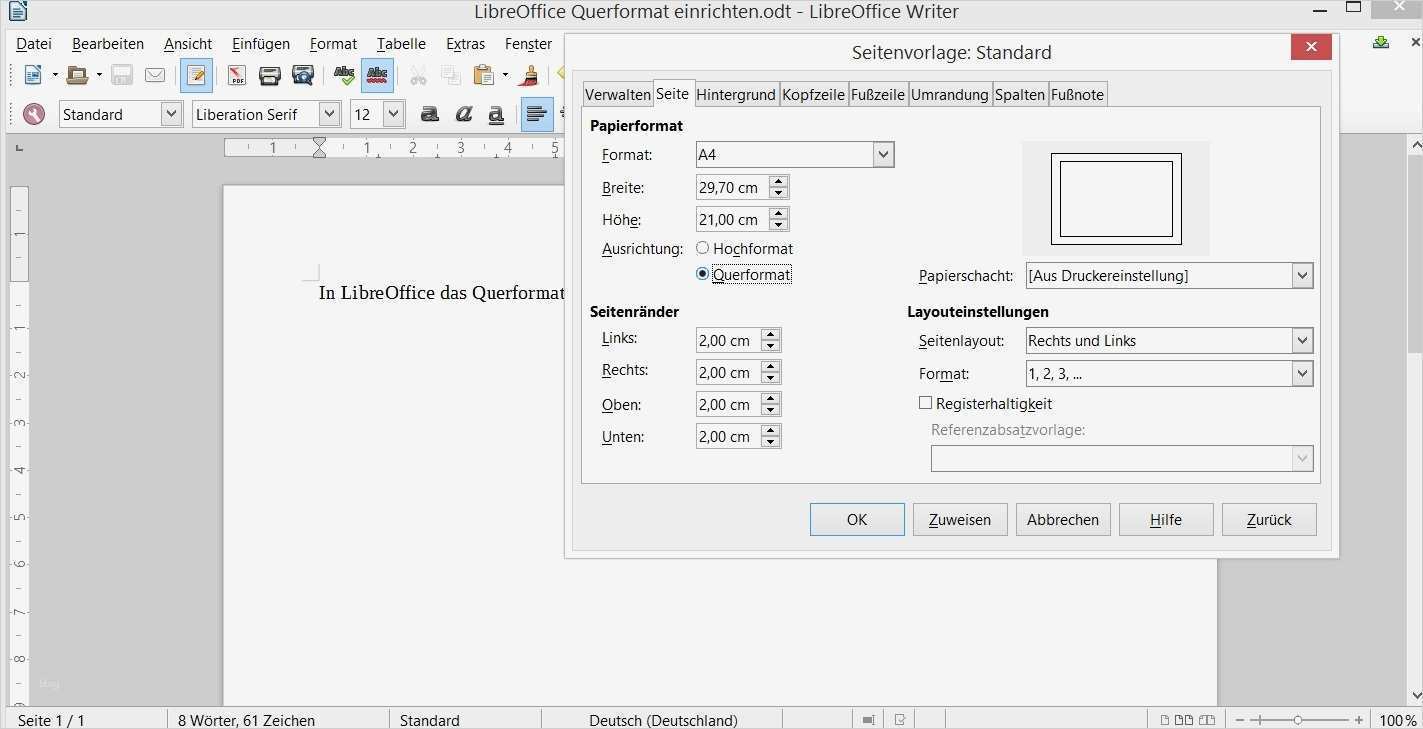Click the envelope email document icon
1423x729 pixels.
[x=154, y=75]
